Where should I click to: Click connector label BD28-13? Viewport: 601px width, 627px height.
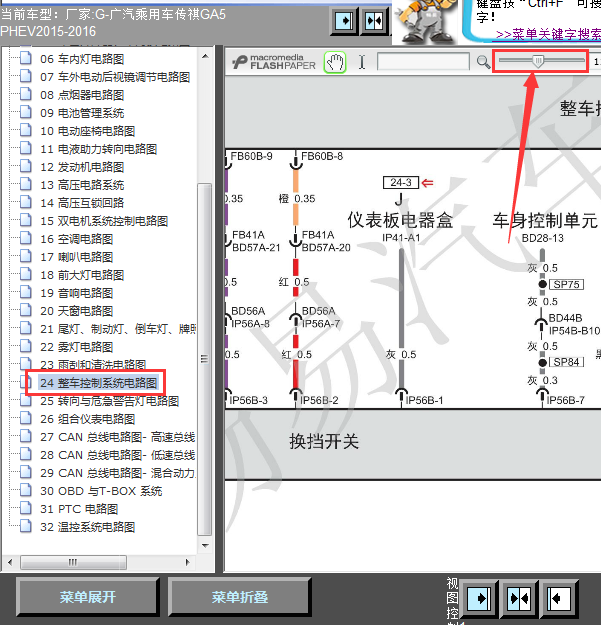[x=543, y=238]
